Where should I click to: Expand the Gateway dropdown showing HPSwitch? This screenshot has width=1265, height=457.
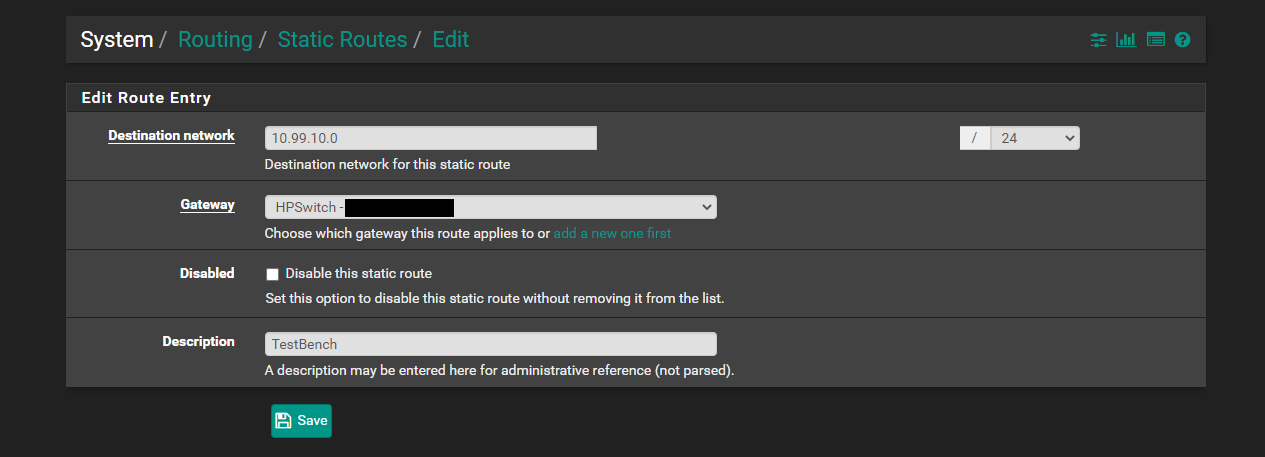pyautogui.click(x=490, y=207)
